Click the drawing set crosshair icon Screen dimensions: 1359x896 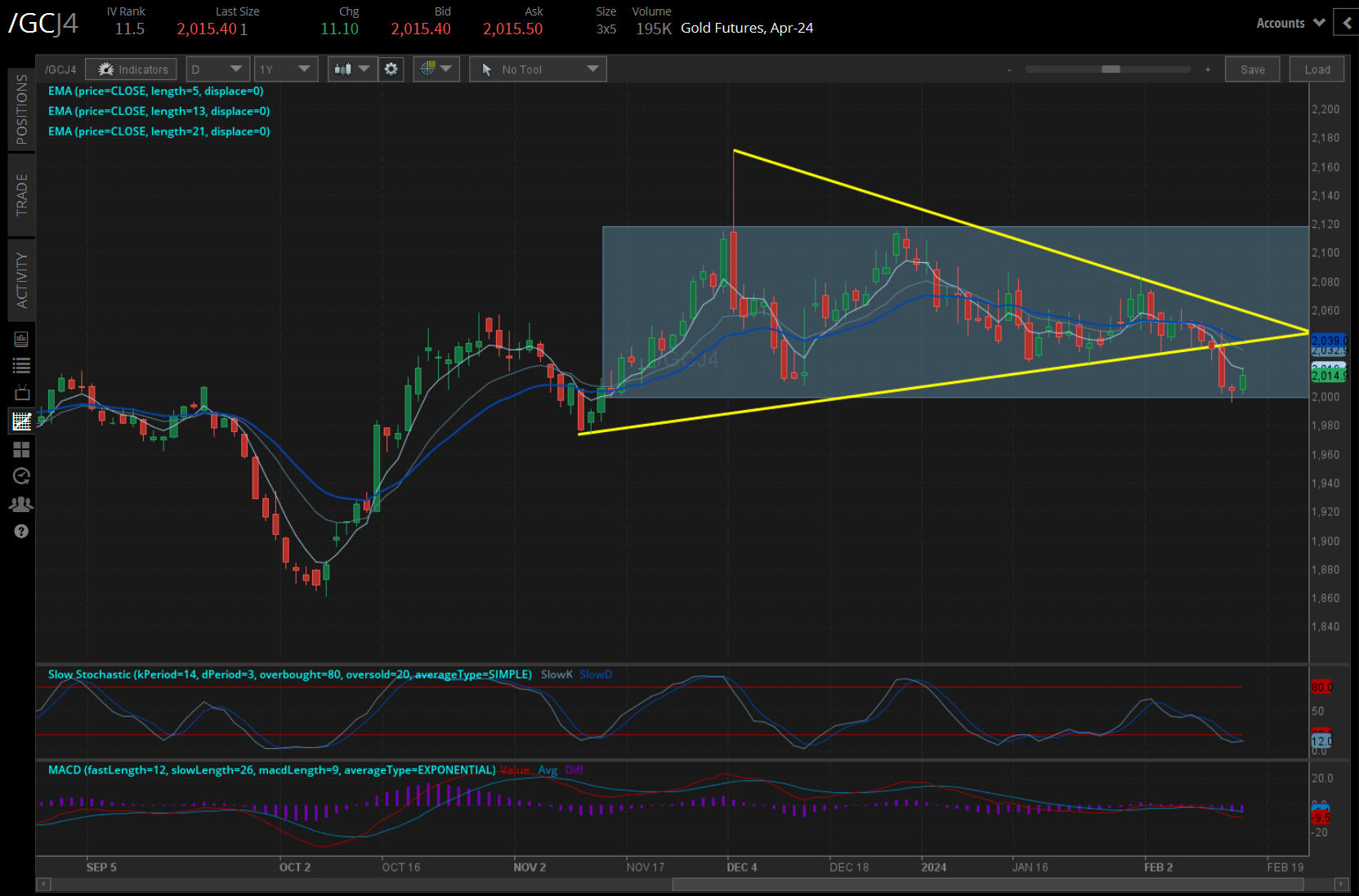429,69
